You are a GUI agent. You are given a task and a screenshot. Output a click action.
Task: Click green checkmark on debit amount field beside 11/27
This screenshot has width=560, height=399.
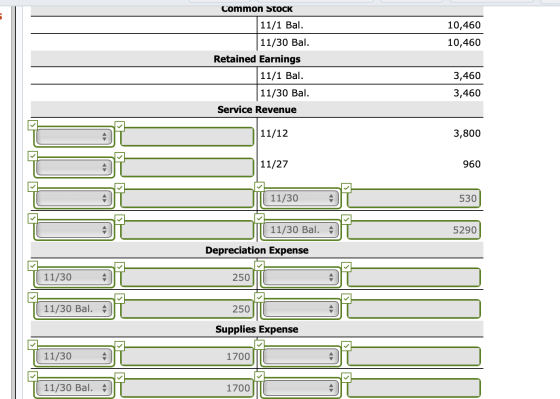click(120, 157)
